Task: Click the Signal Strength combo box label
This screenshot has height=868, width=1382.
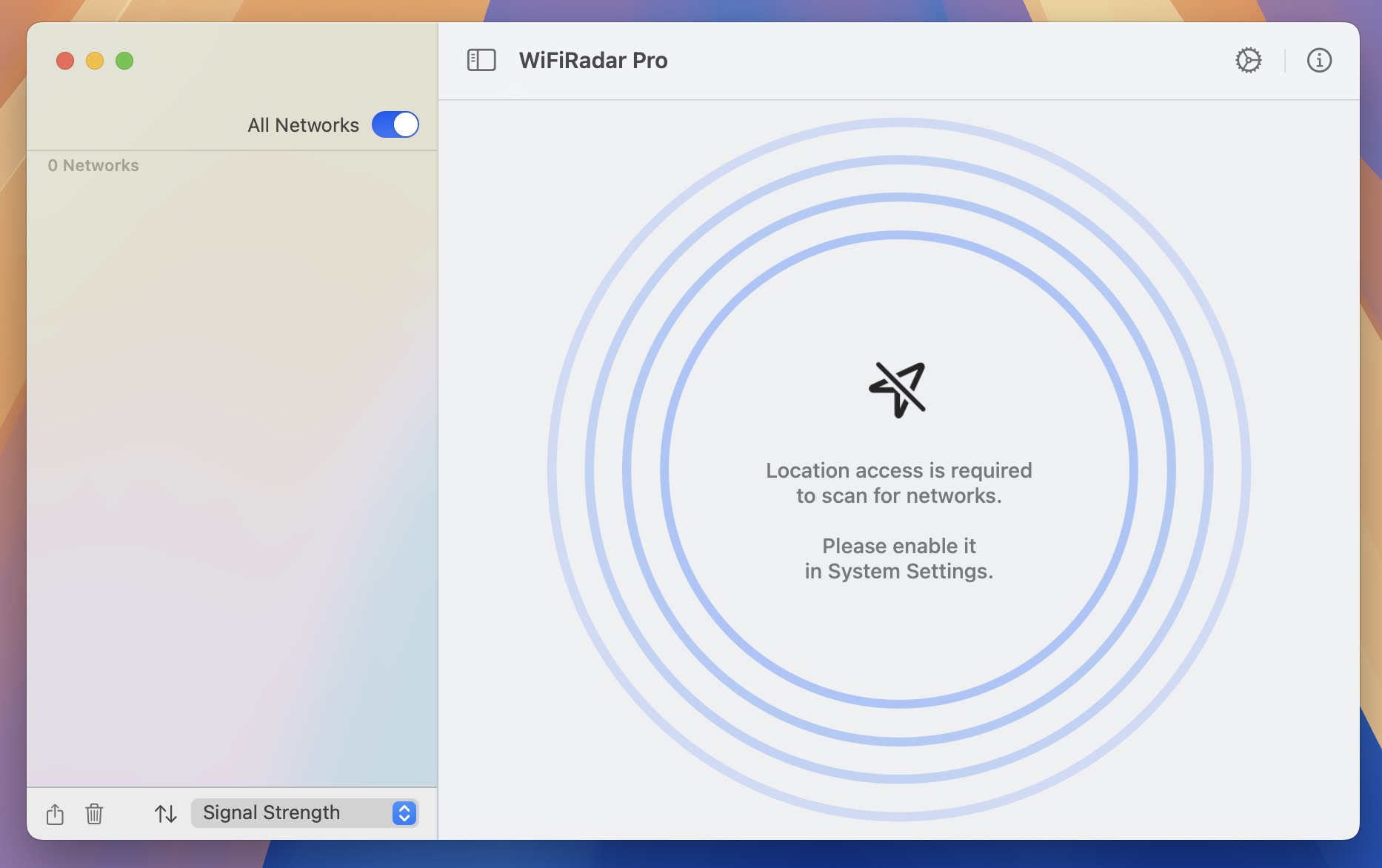Action: click(x=271, y=812)
